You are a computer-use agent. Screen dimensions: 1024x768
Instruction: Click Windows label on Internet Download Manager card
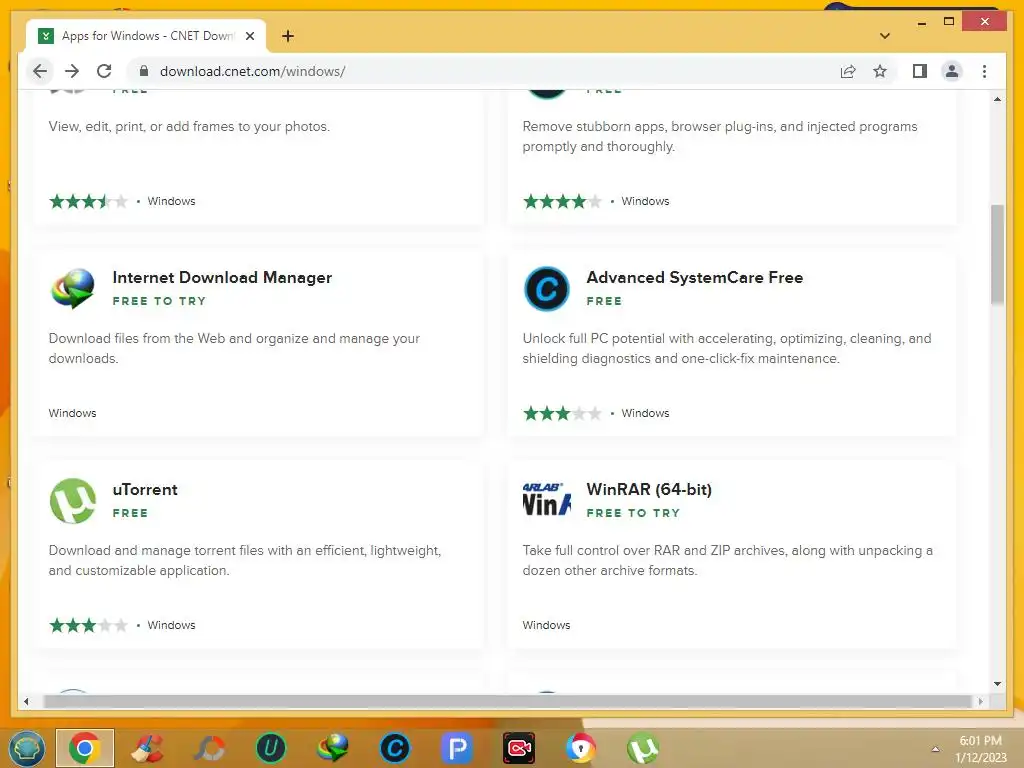(x=72, y=413)
